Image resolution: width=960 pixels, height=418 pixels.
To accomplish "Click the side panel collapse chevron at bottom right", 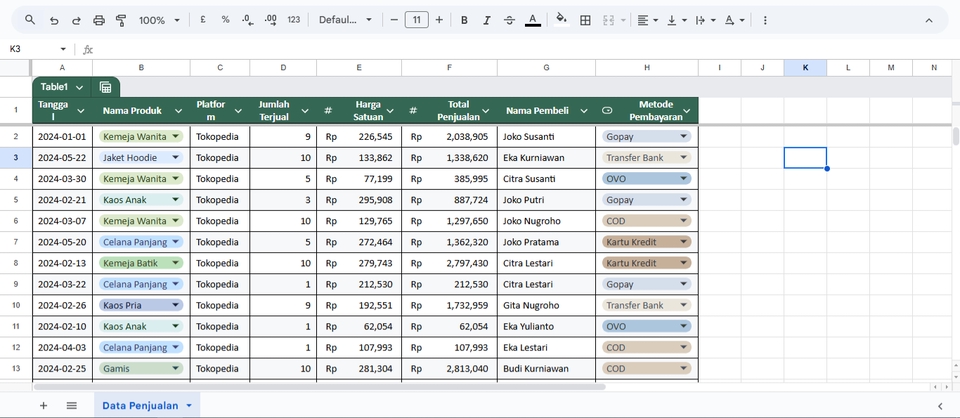I will coord(940,406).
